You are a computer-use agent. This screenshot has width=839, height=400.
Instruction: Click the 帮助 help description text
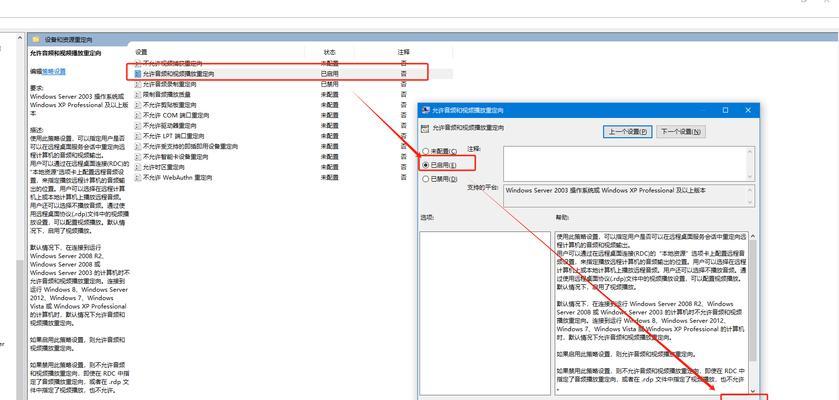coord(651,311)
